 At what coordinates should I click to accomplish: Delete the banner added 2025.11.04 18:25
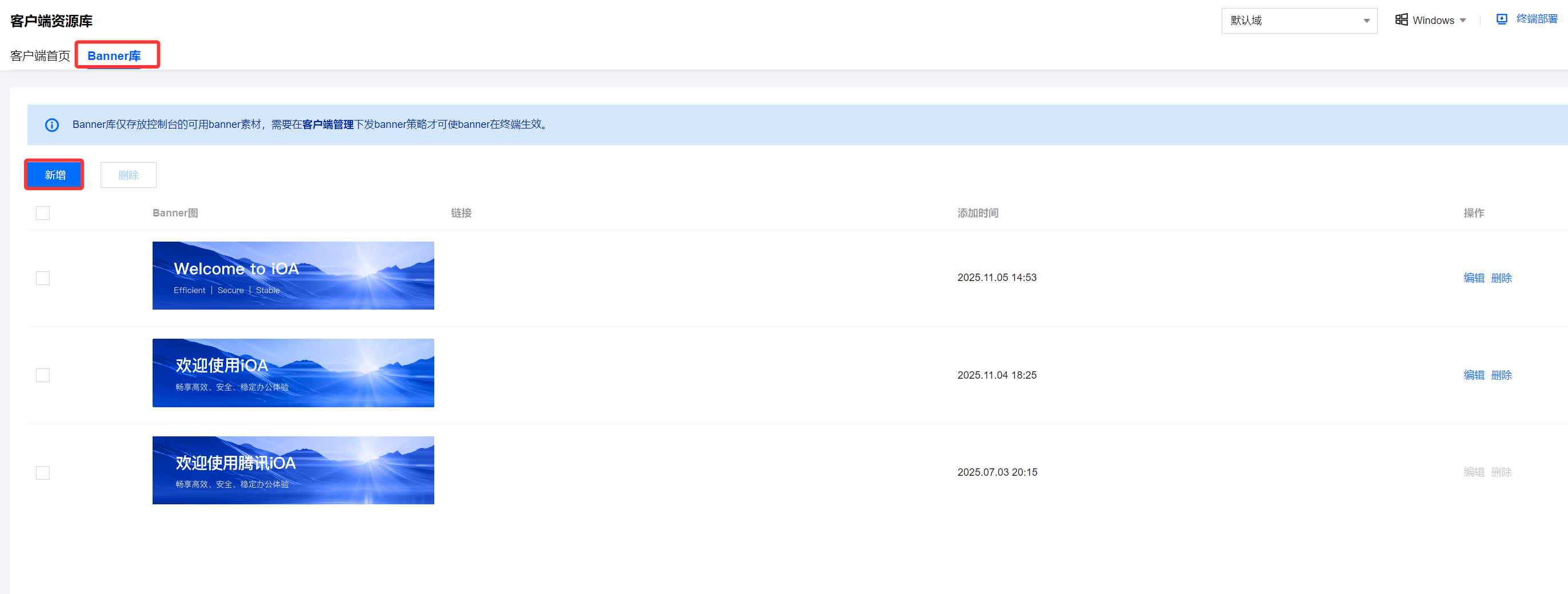(1501, 375)
